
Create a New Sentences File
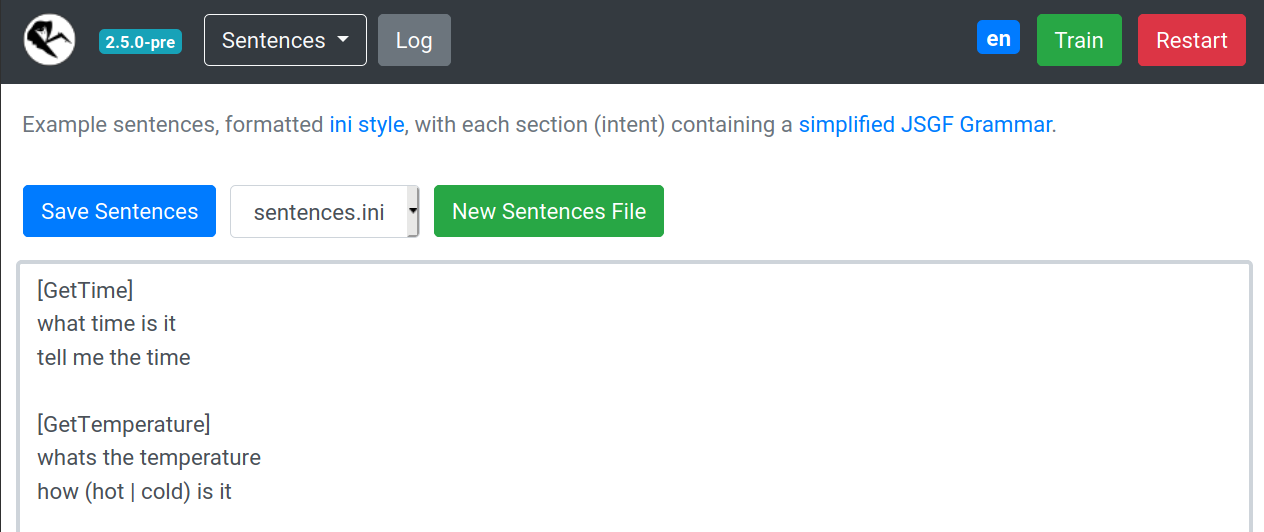coord(549,211)
